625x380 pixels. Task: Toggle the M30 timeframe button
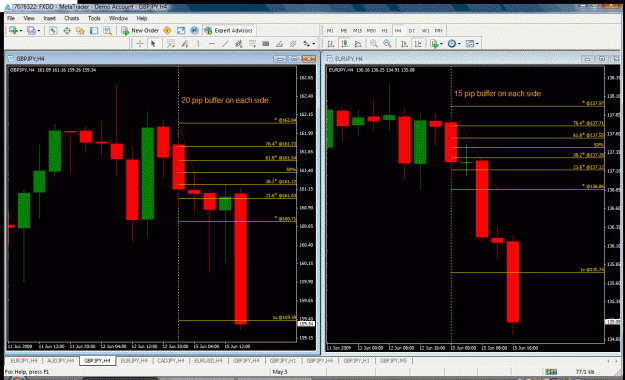click(371, 31)
